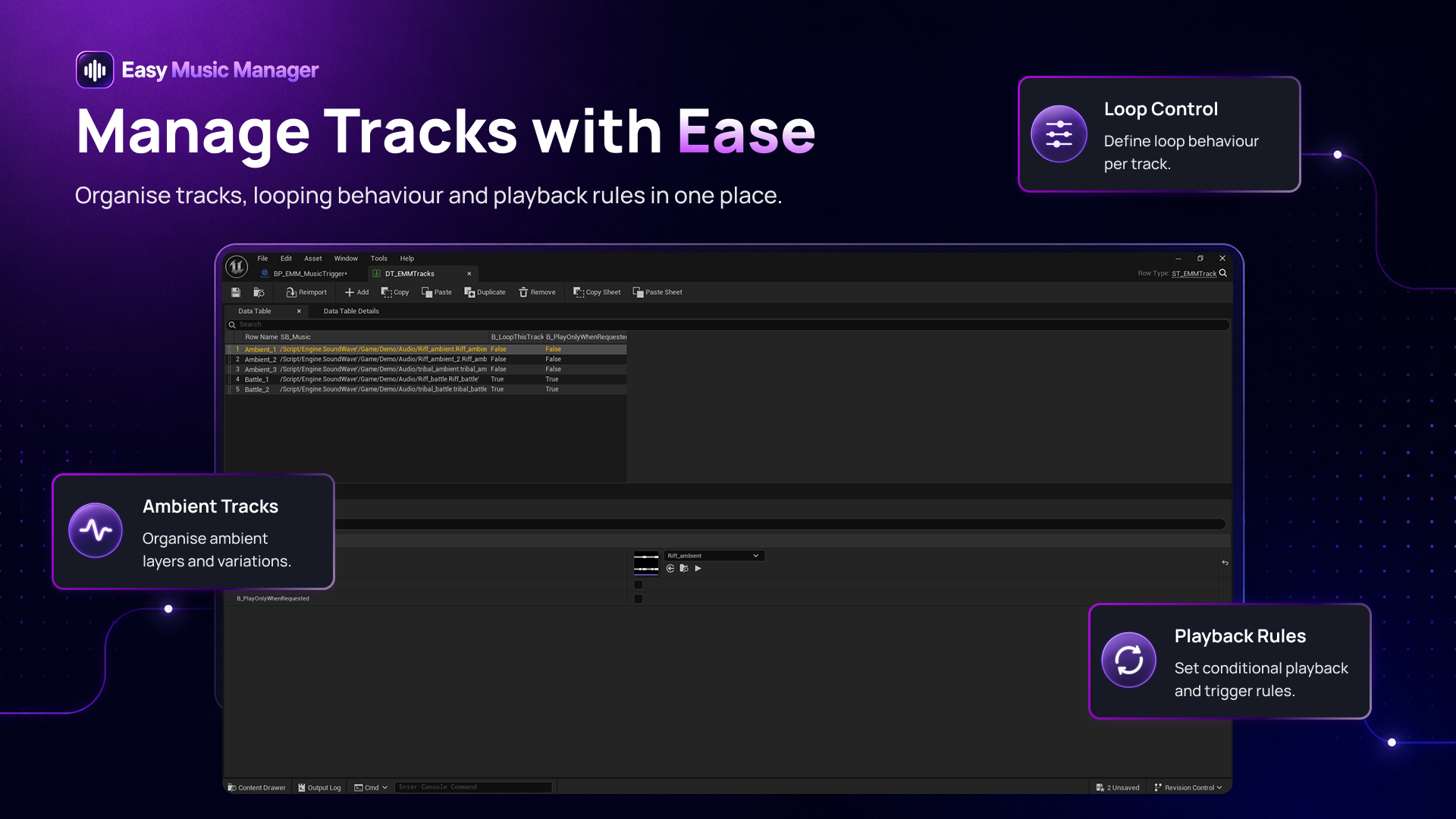This screenshot has width=1456, height=819.
Task: Open the ST_EMMTrack row type link
Action: 1194,274
